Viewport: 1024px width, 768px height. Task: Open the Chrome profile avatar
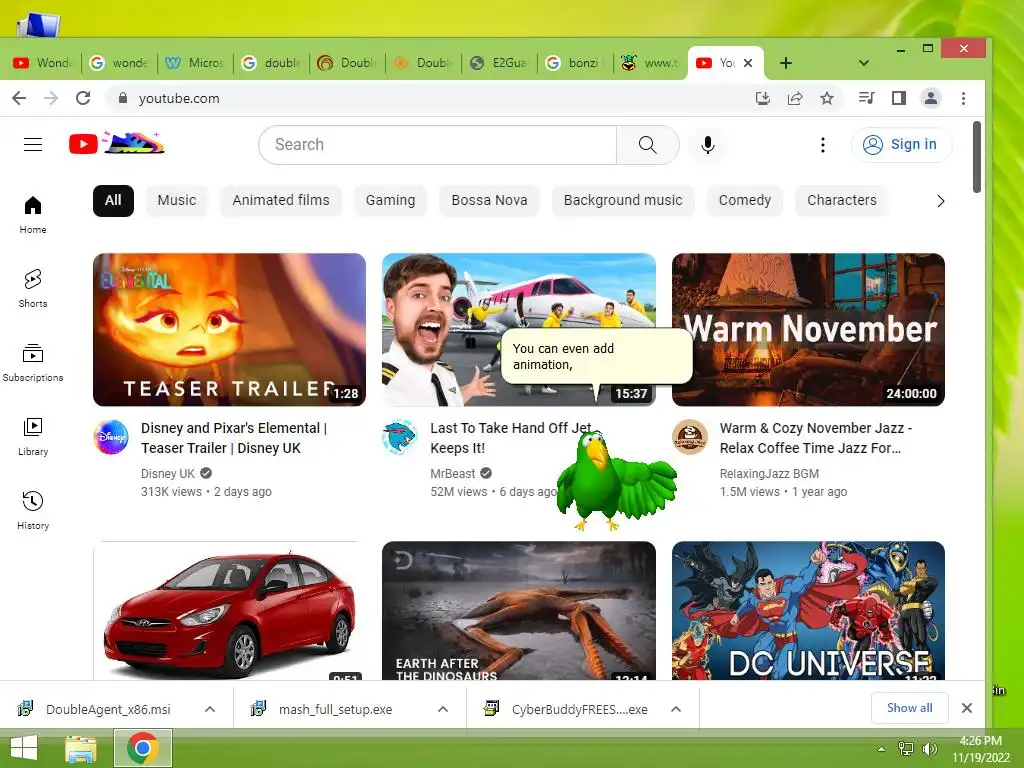(x=931, y=98)
